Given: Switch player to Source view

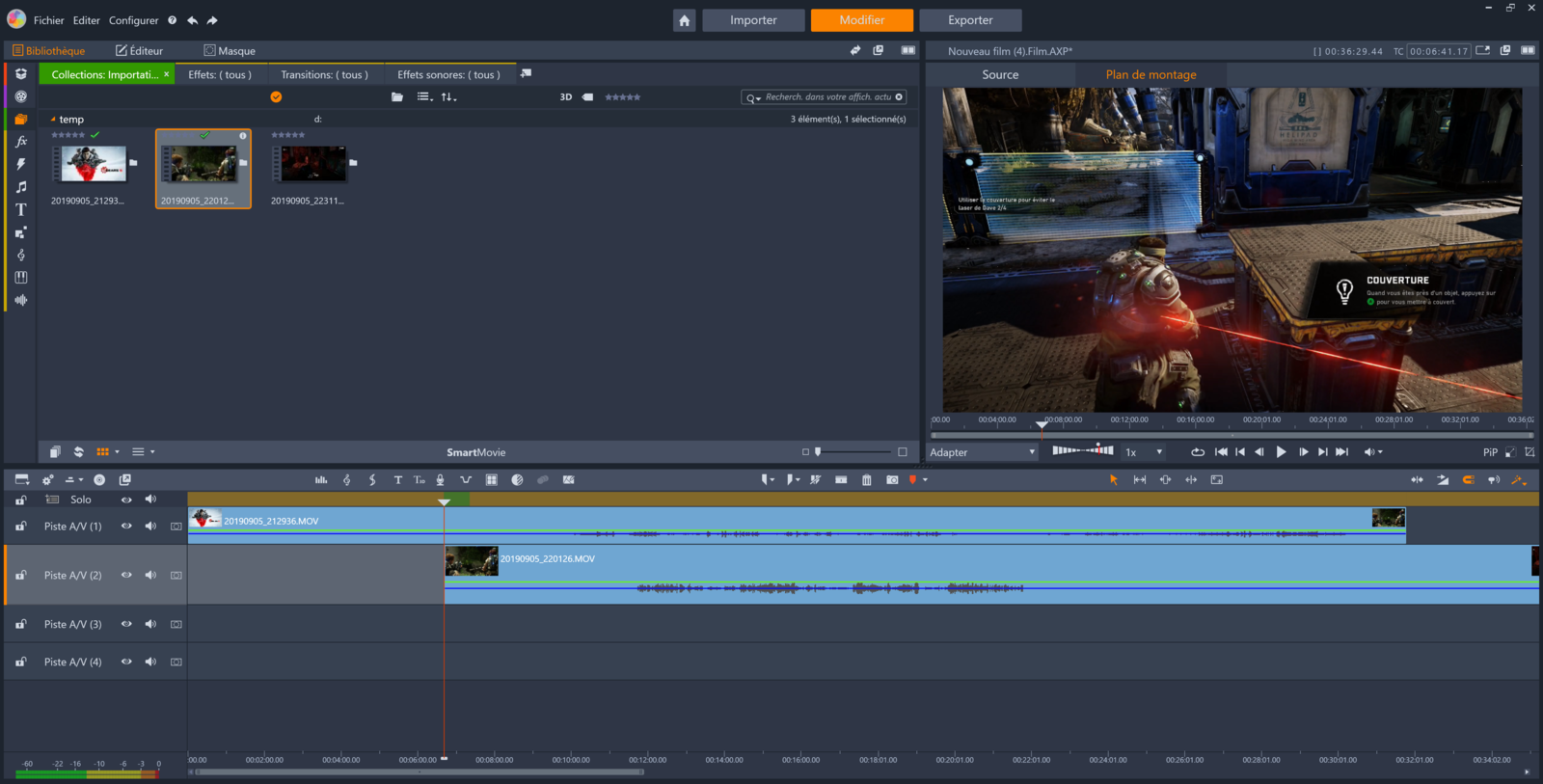Looking at the screenshot, I should coord(1000,74).
